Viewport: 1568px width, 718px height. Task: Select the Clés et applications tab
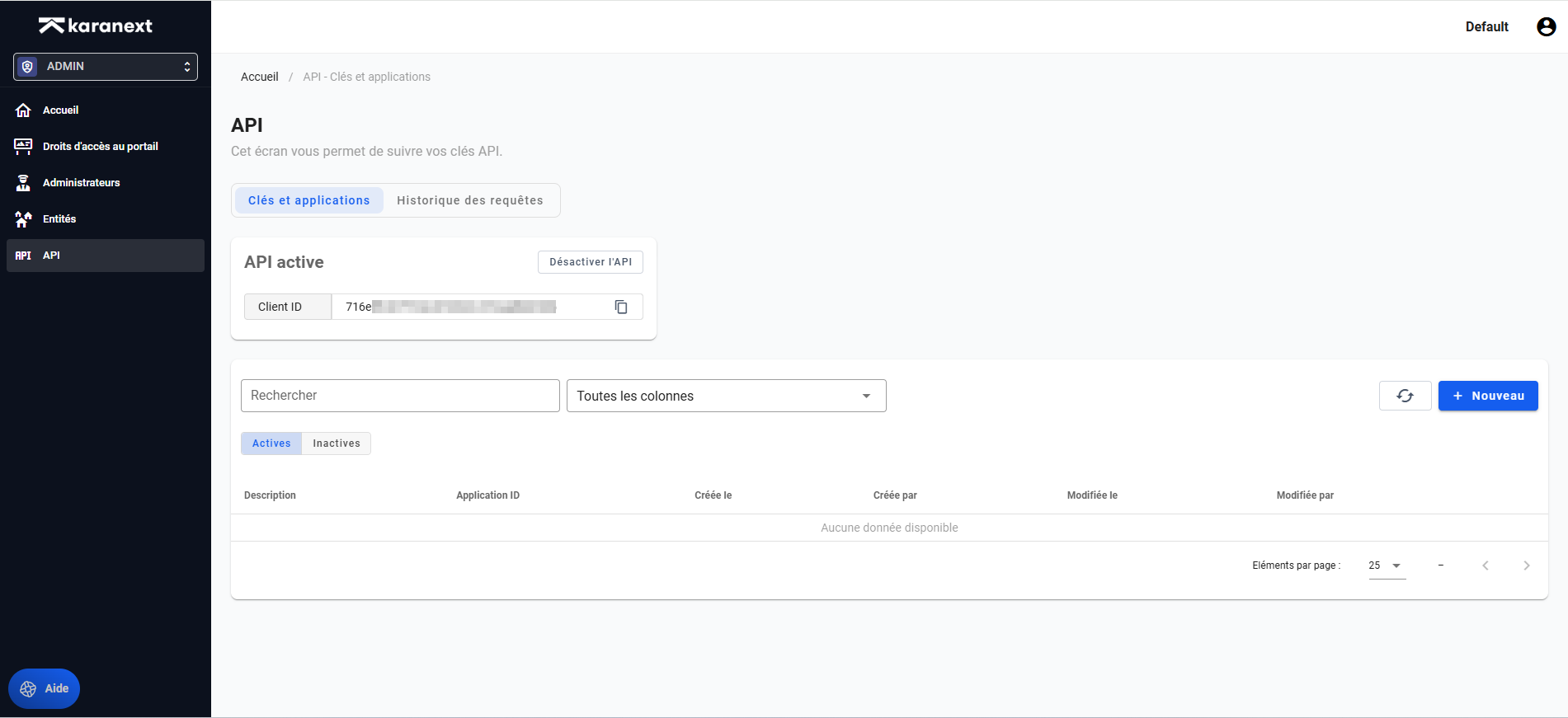(x=308, y=200)
